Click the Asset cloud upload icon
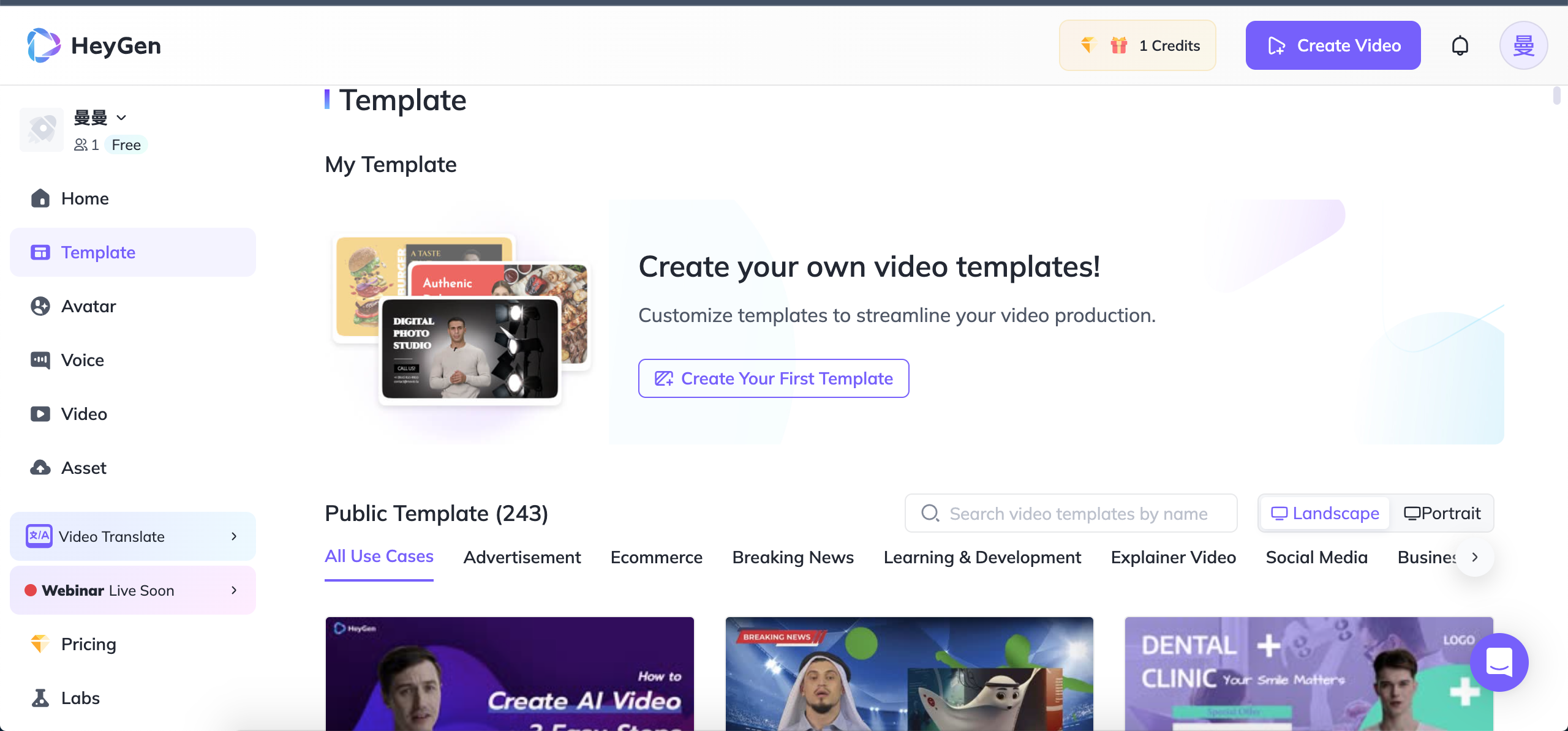 pyautogui.click(x=40, y=468)
